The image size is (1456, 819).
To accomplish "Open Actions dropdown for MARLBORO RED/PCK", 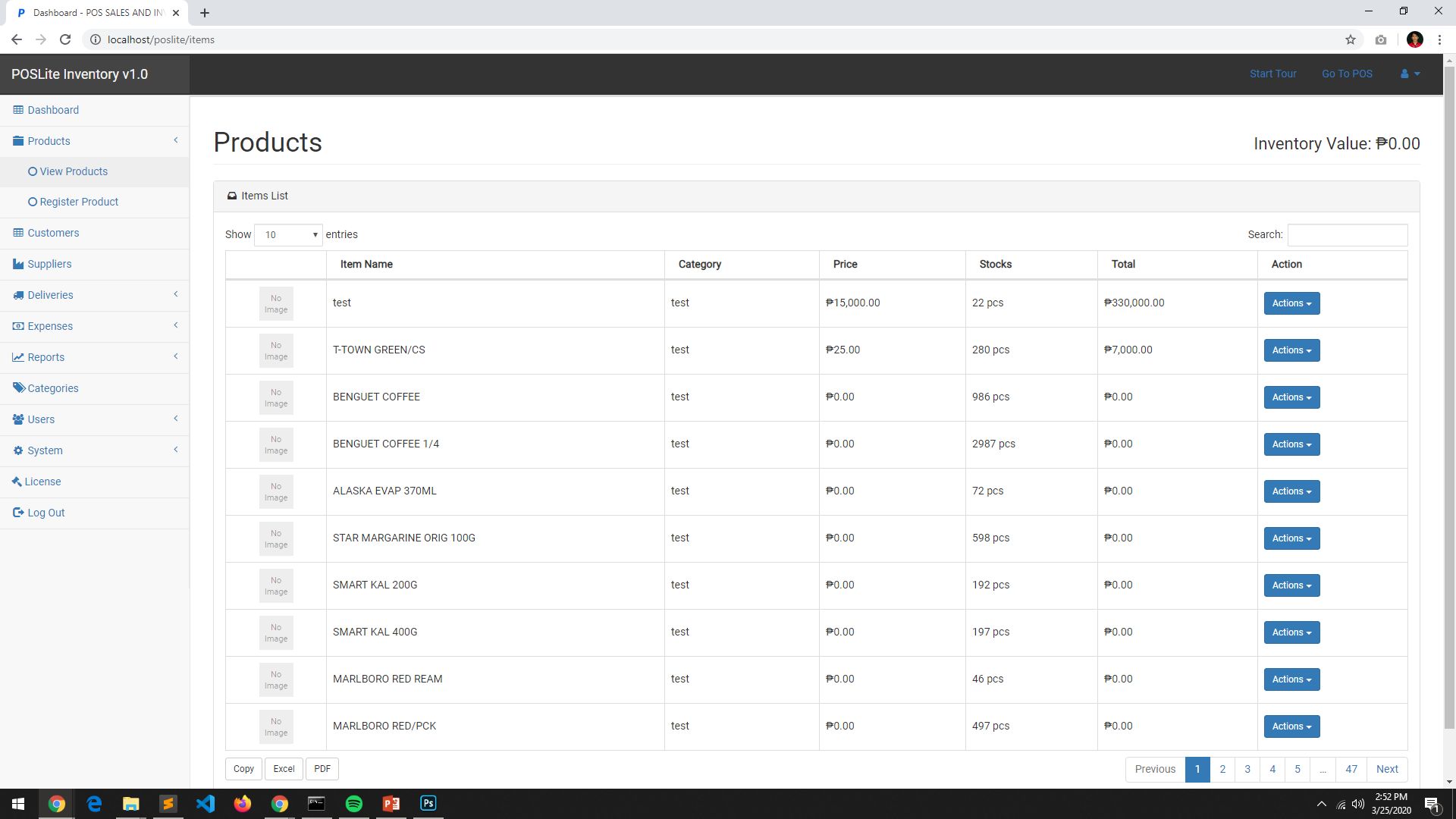I will (1291, 726).
